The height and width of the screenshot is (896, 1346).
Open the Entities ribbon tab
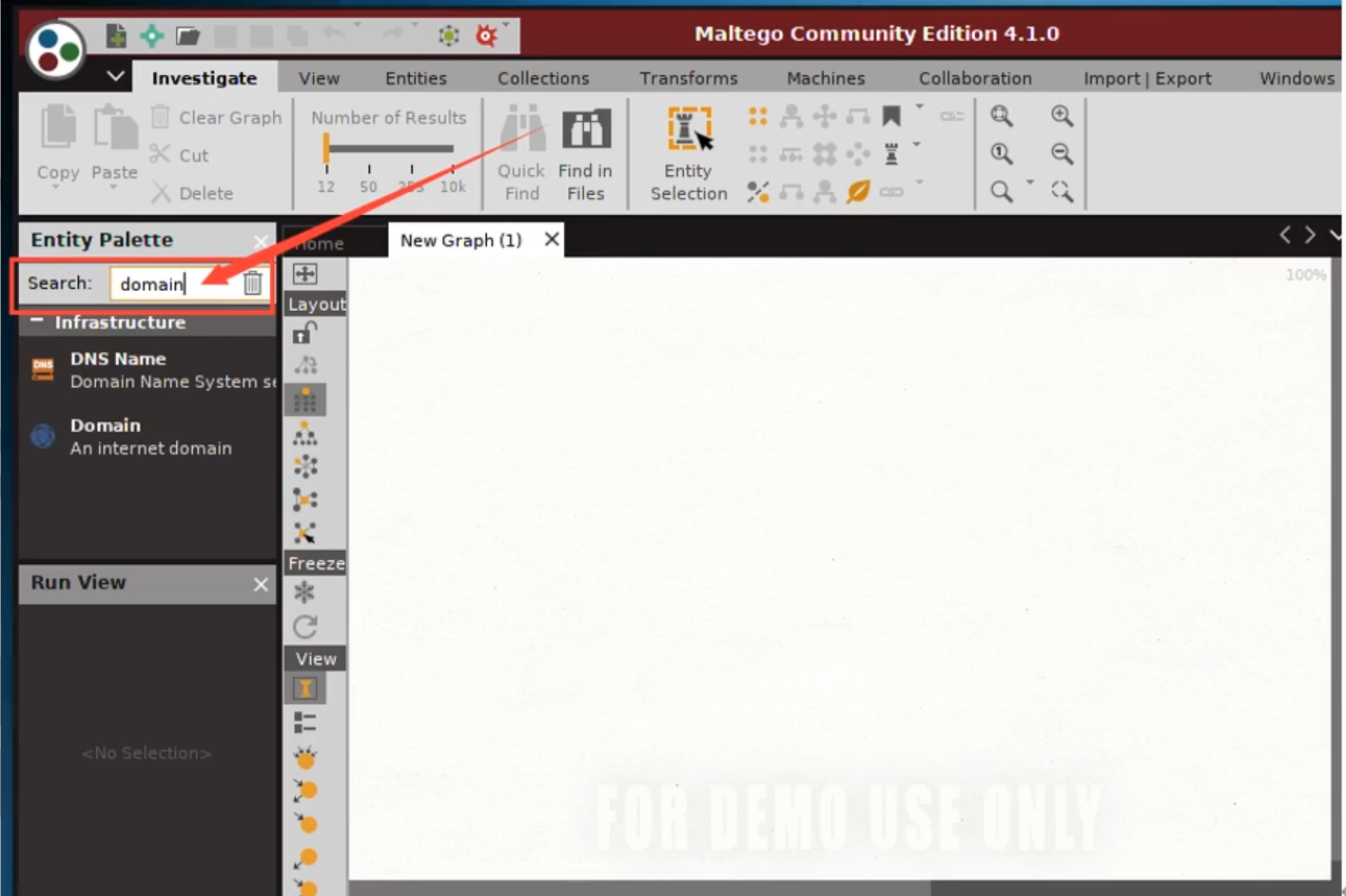(416, 78)
